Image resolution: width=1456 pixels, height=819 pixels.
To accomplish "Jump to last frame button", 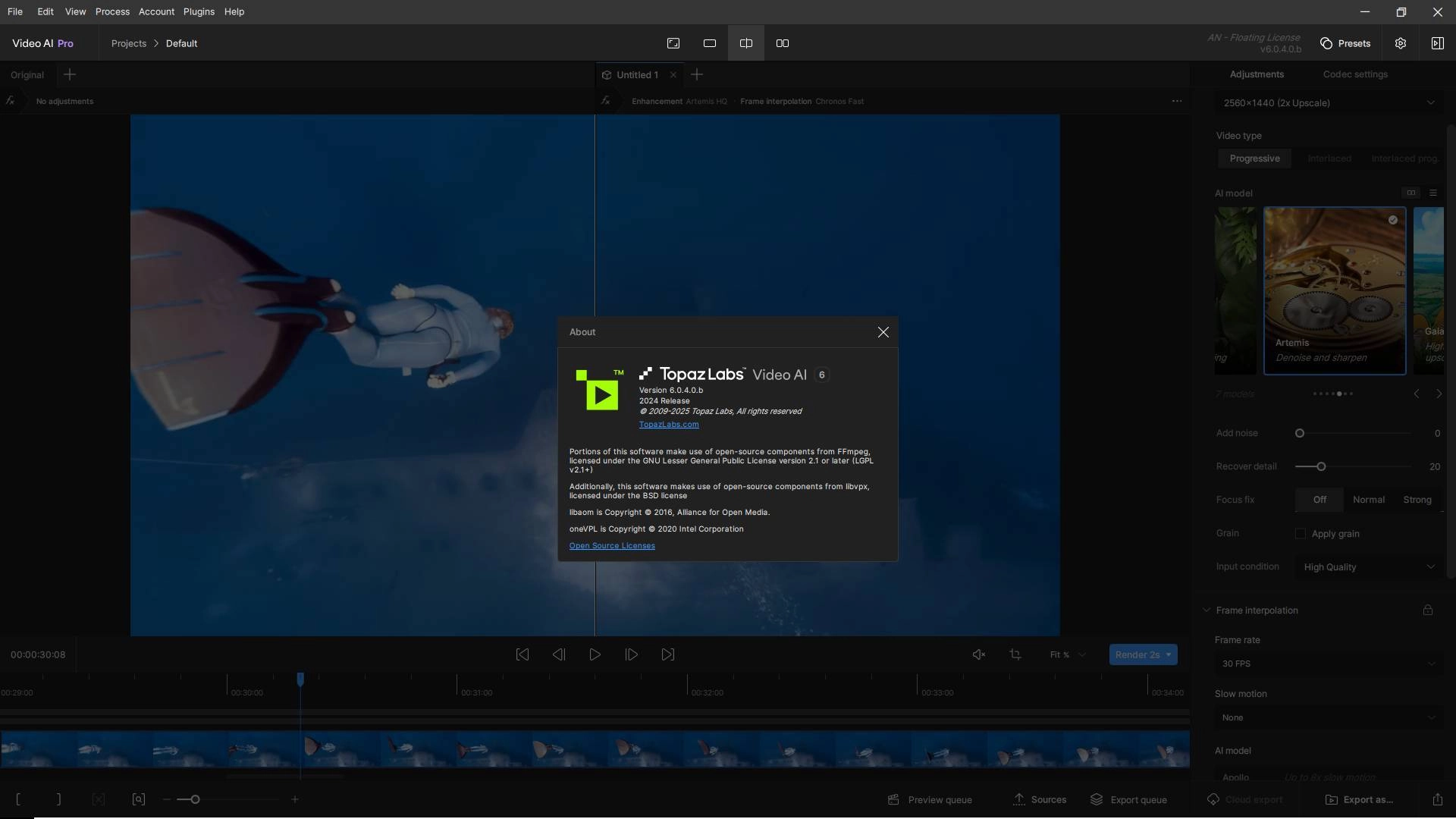I will (668, 654).
